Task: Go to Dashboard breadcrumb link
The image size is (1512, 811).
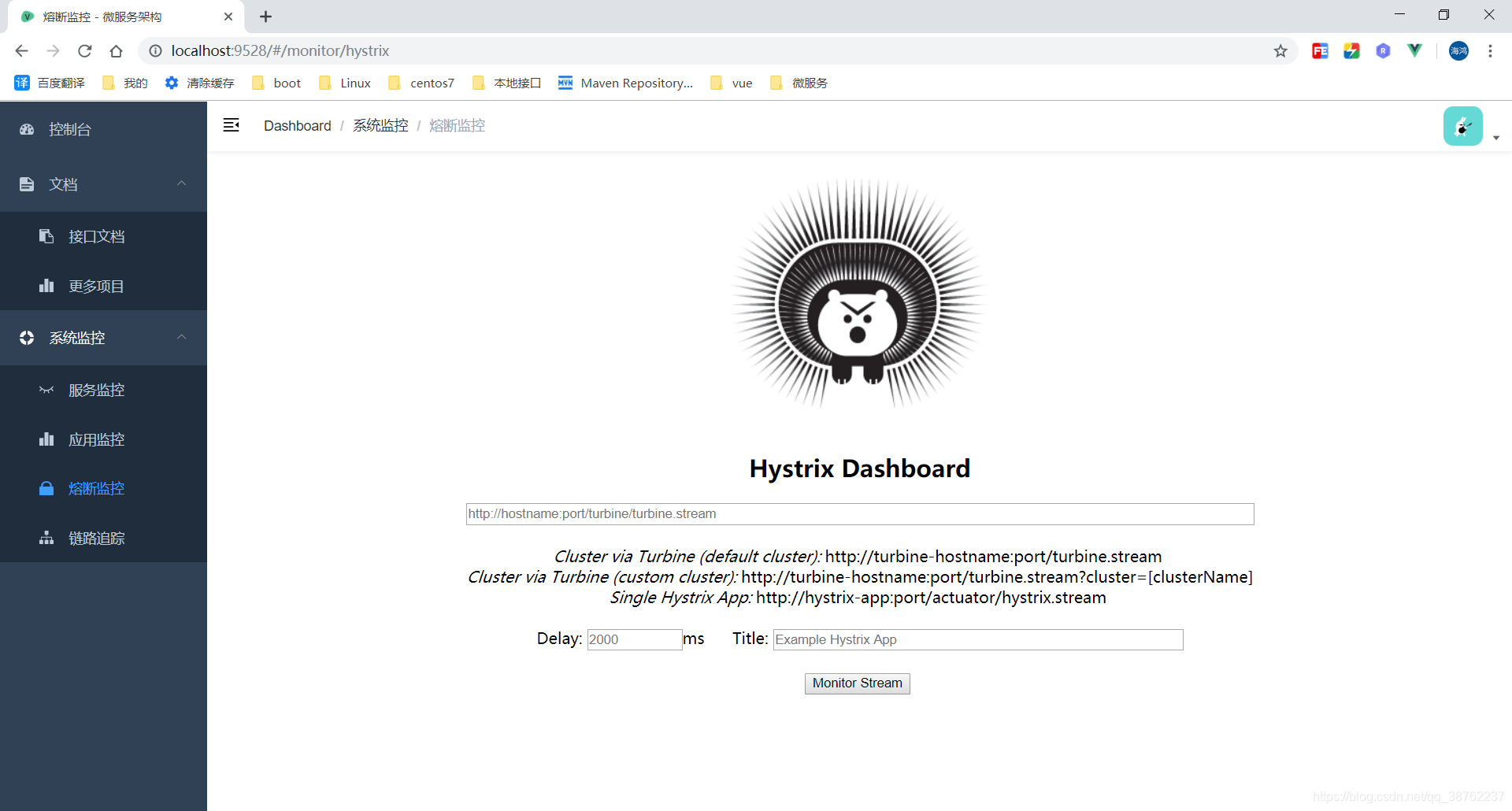Action: 298,126
